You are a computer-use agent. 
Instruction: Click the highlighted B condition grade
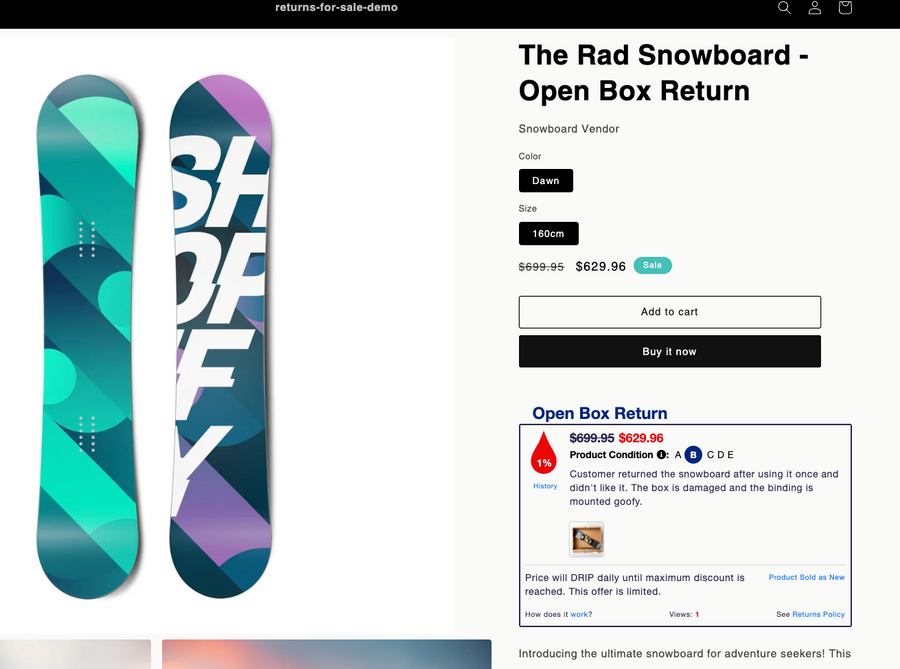click(x=694, y=455)
